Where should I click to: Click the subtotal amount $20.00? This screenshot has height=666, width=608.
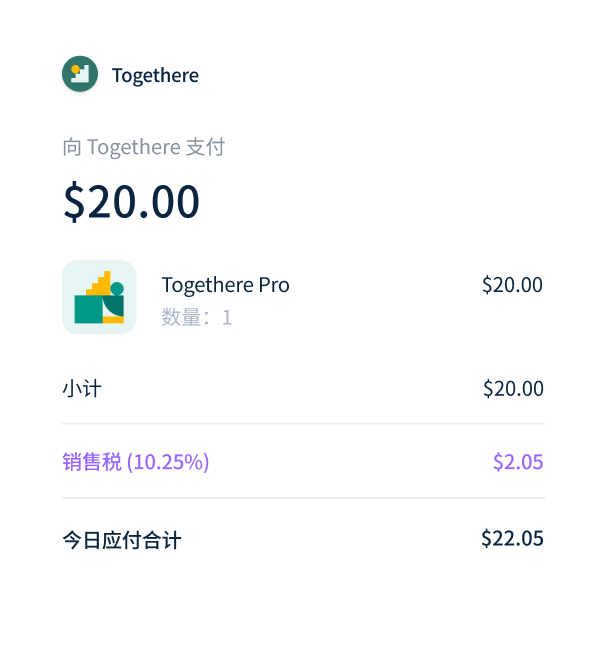513,389
